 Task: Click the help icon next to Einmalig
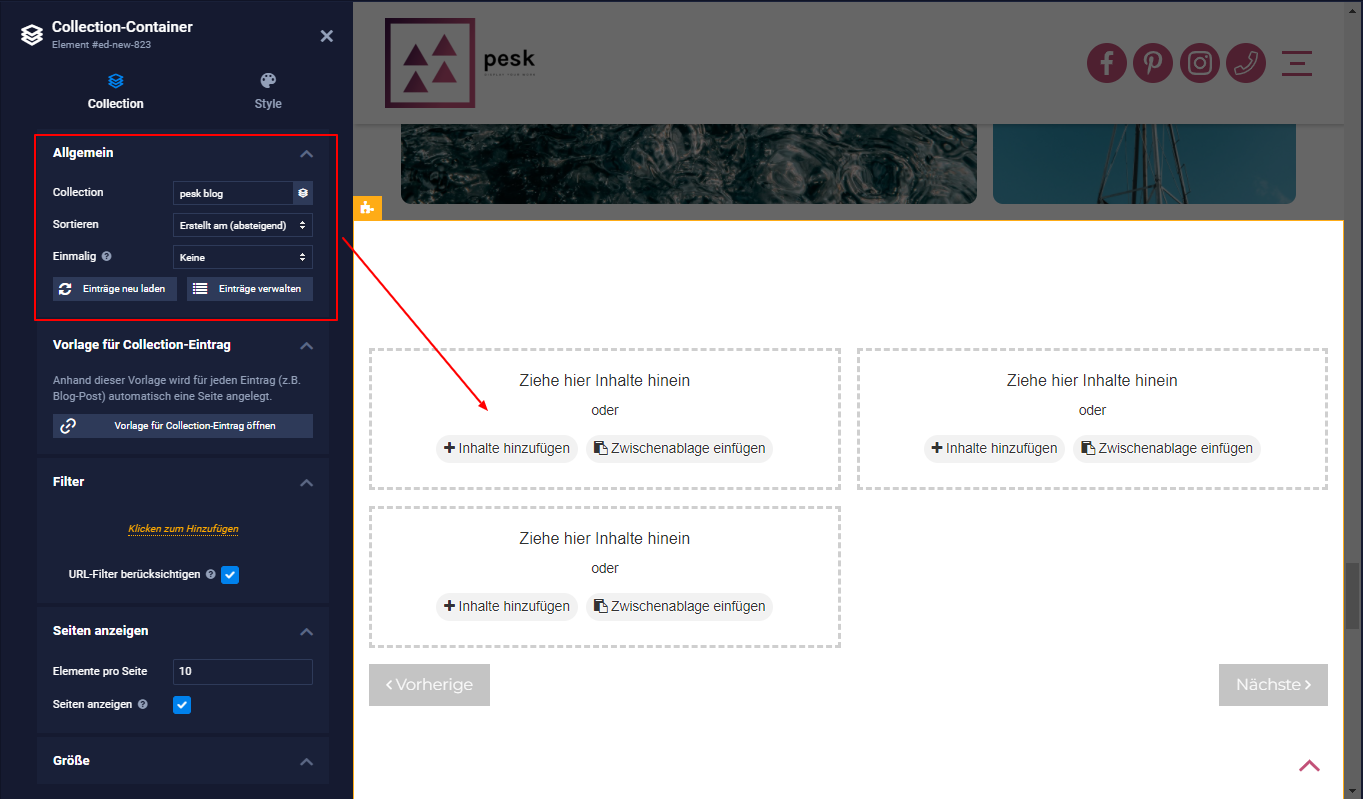[107, 257]
